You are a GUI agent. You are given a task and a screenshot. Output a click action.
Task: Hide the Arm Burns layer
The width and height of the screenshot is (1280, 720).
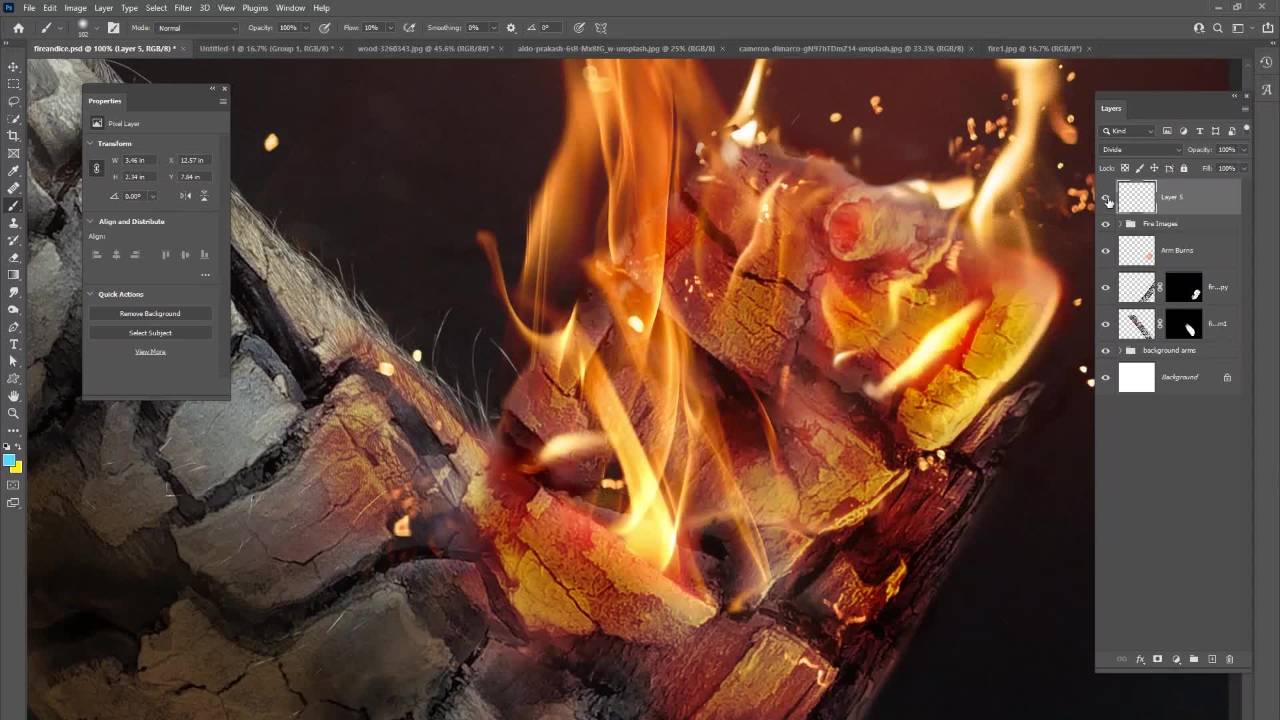[1105, 251]
